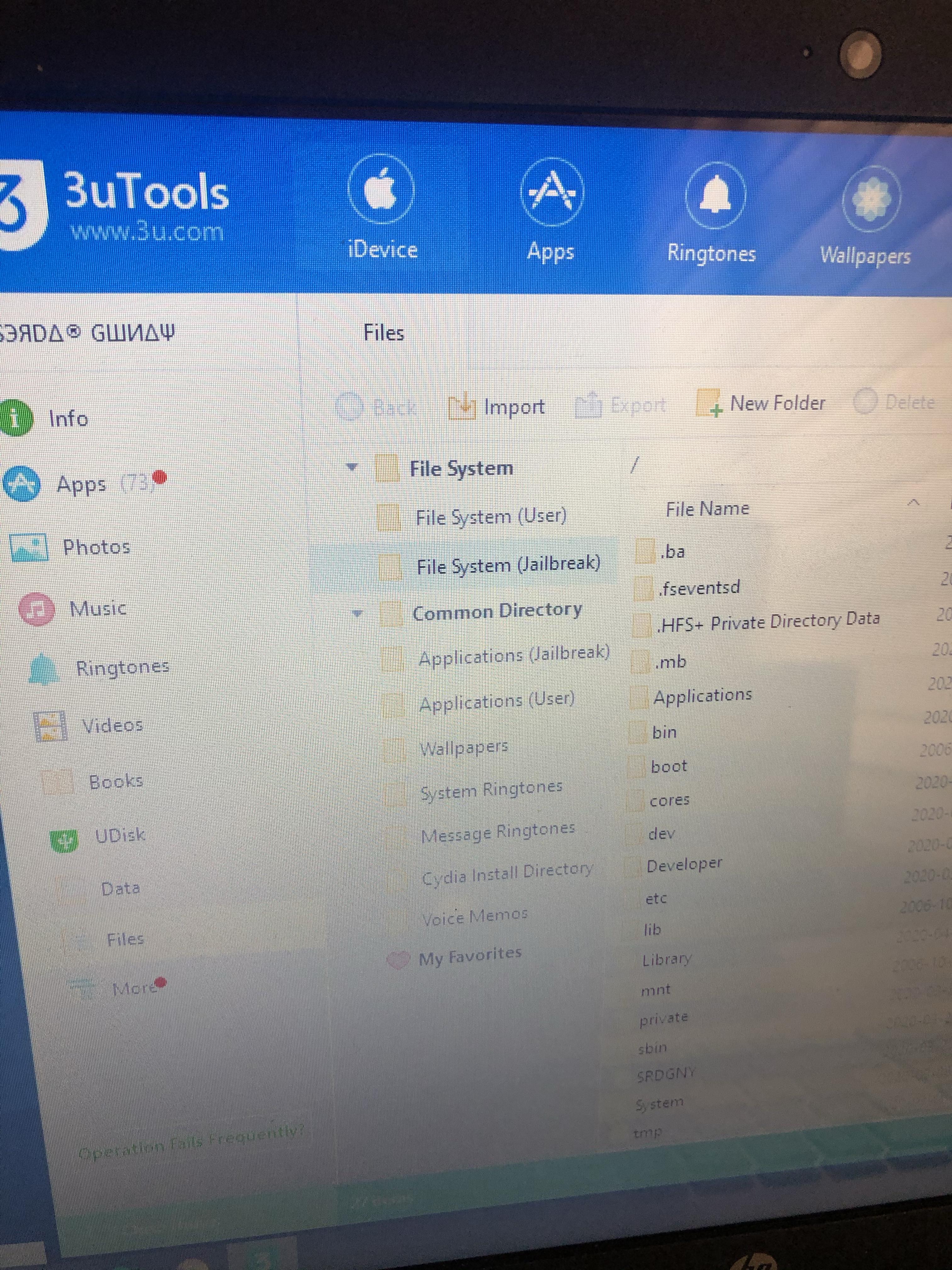Open the Operation Fails Frequently link

[191, 1143]
